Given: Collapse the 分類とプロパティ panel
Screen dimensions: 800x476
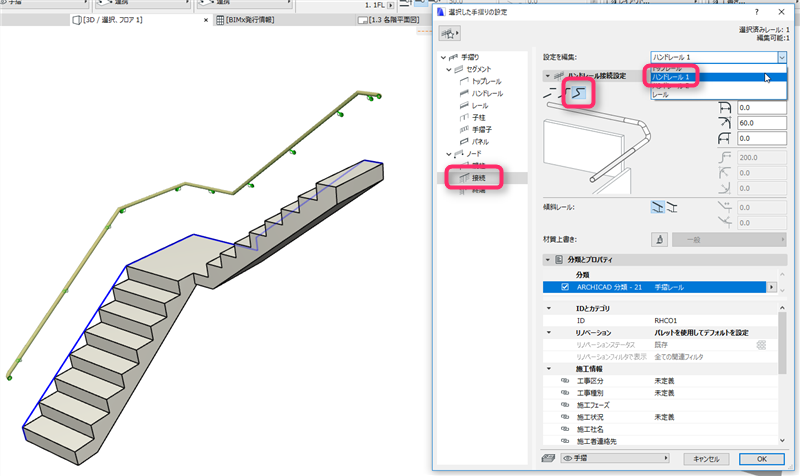Looking at the screenshot, I should click(548, 260).
